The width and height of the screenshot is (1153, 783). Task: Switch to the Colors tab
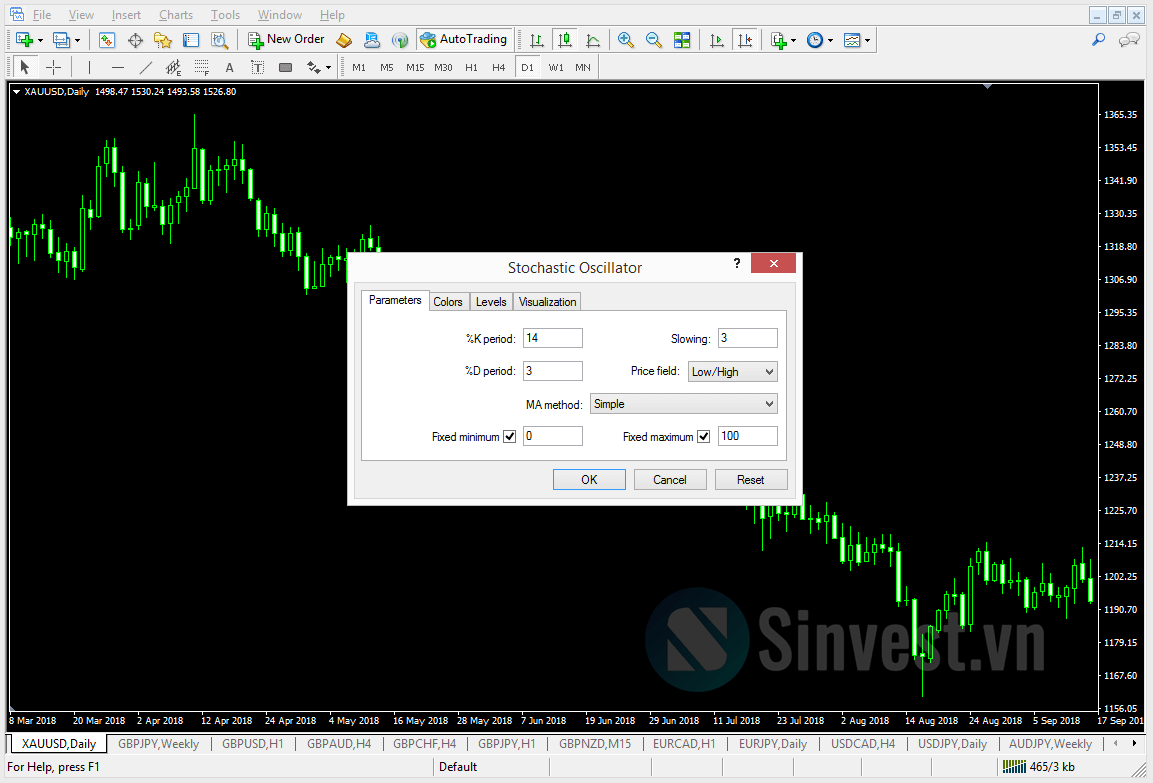tap(447, 301)
